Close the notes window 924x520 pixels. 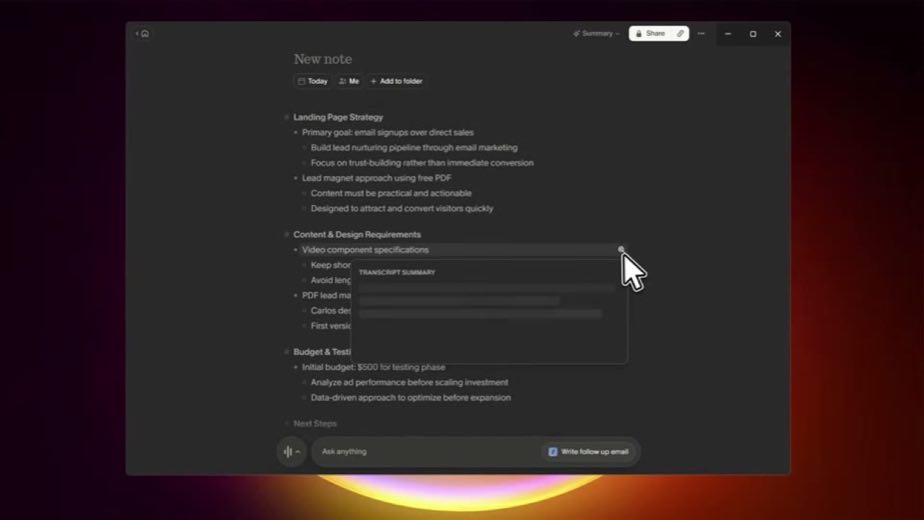click(778, 34)
